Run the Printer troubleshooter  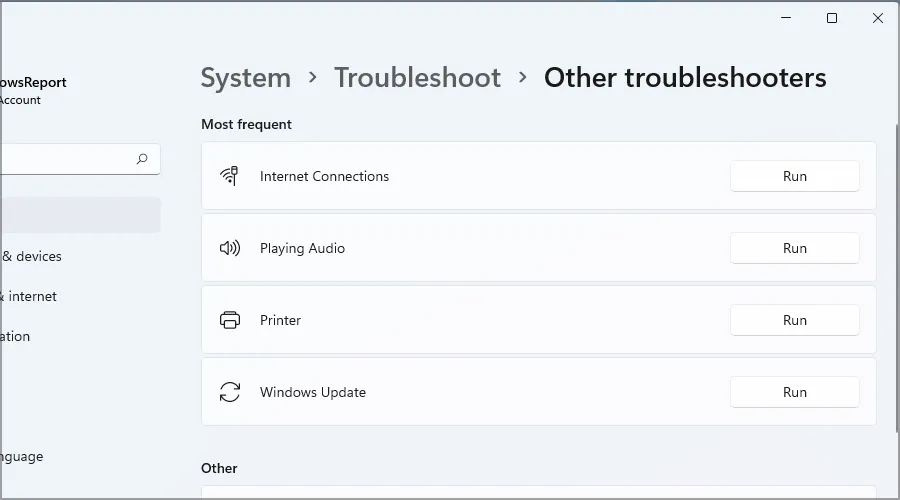pyautogui.click(x=794, y=320)
